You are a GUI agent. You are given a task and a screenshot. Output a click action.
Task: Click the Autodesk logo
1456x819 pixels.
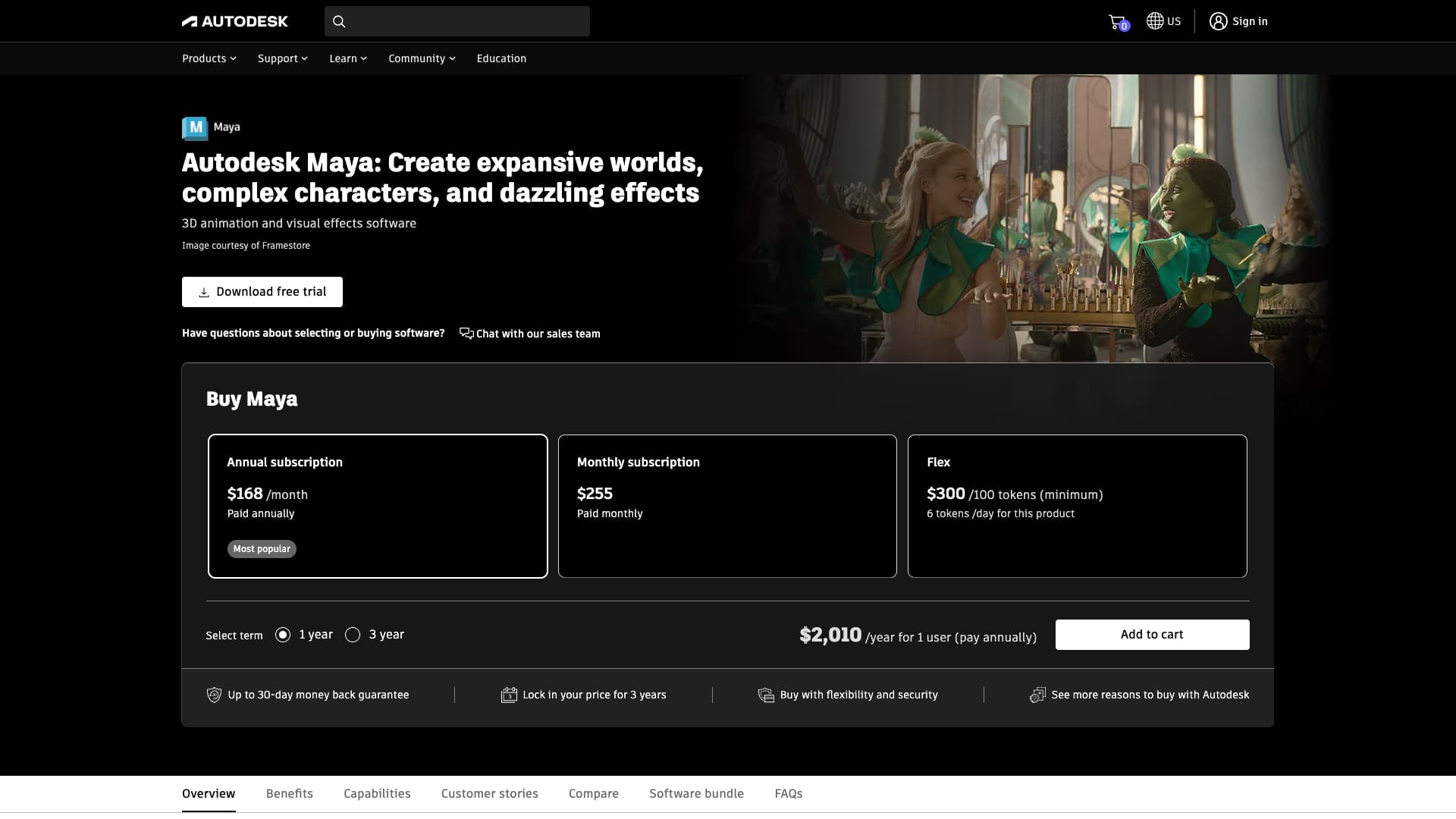coord(235,21)
